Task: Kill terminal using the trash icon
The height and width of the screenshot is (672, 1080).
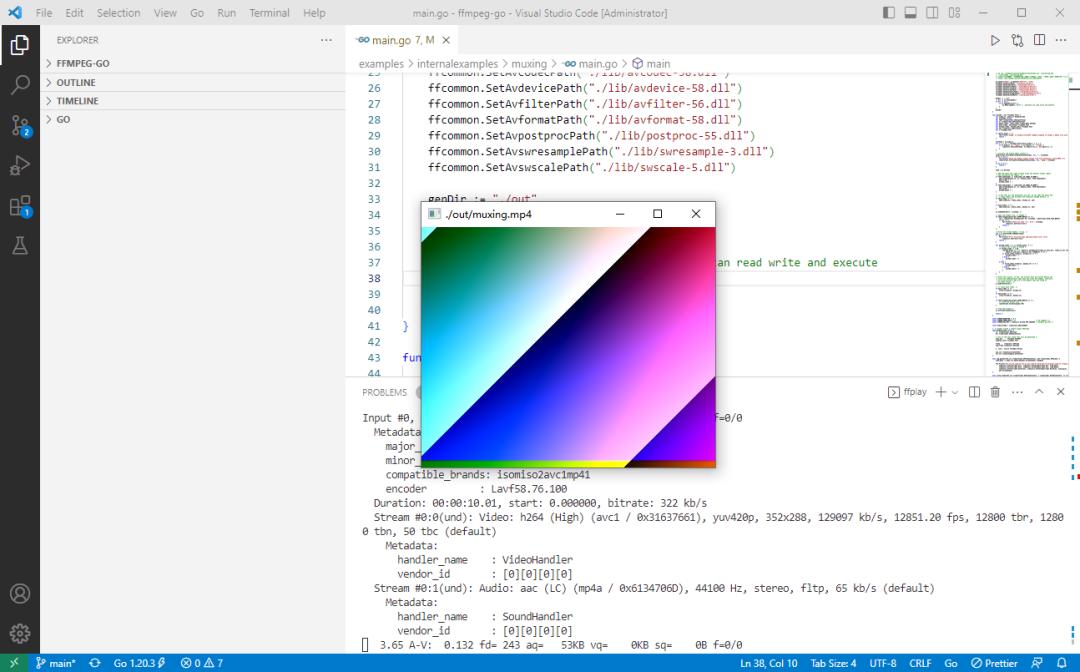Action: (995, 392)
